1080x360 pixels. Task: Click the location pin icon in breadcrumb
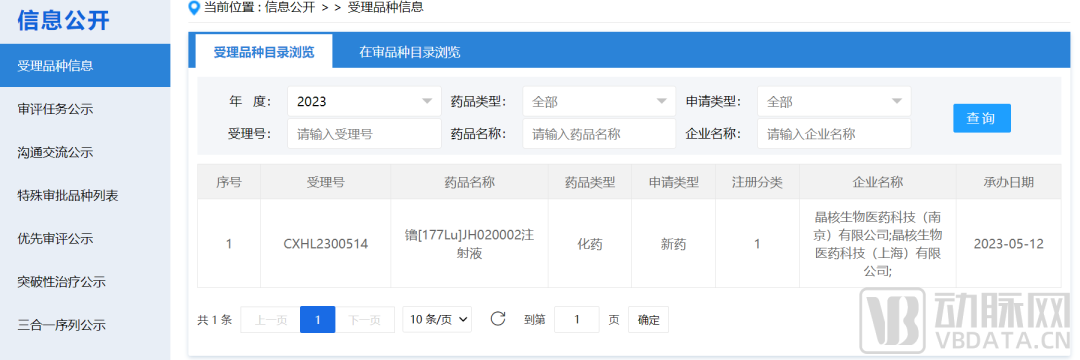click(x=194, y=8)
